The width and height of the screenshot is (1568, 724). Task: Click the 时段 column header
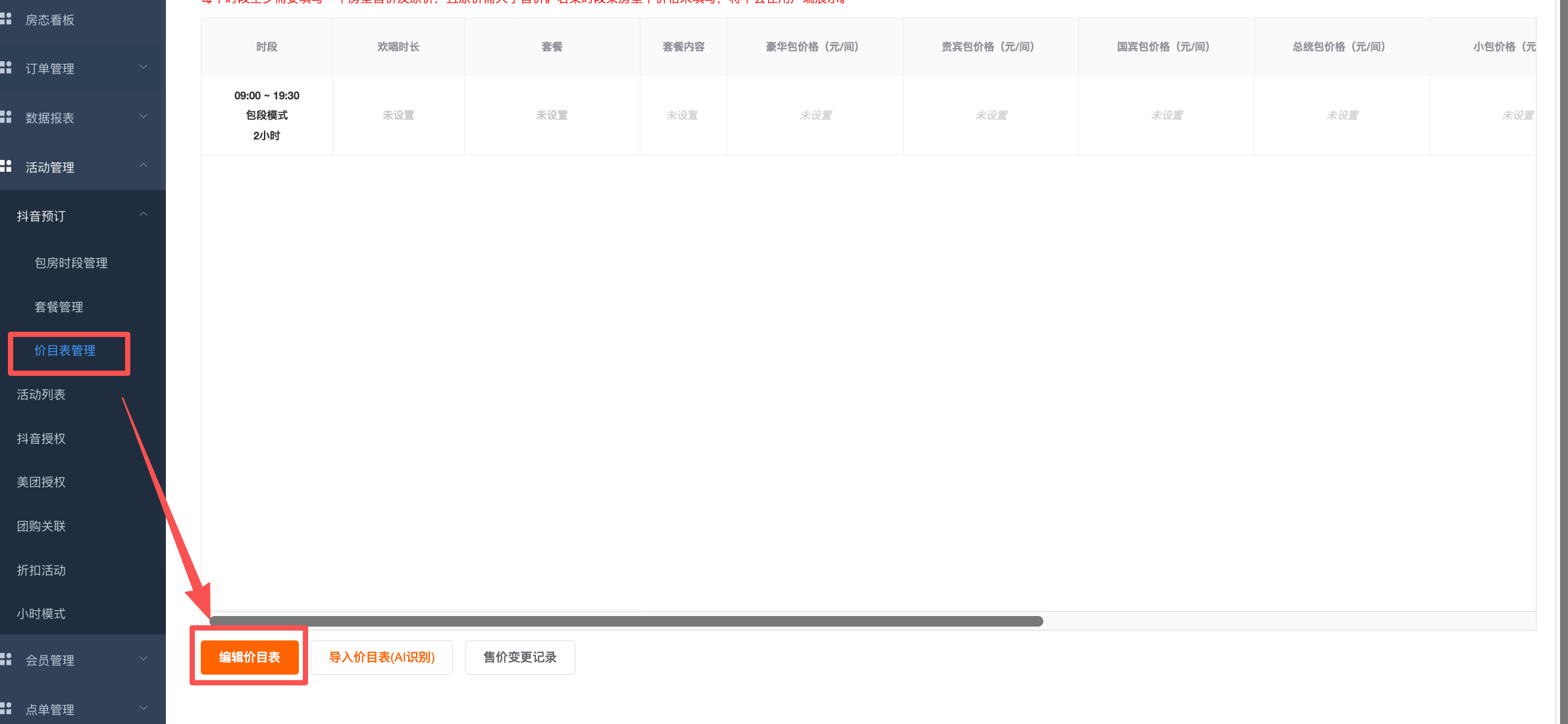click(x=267, y=47)
